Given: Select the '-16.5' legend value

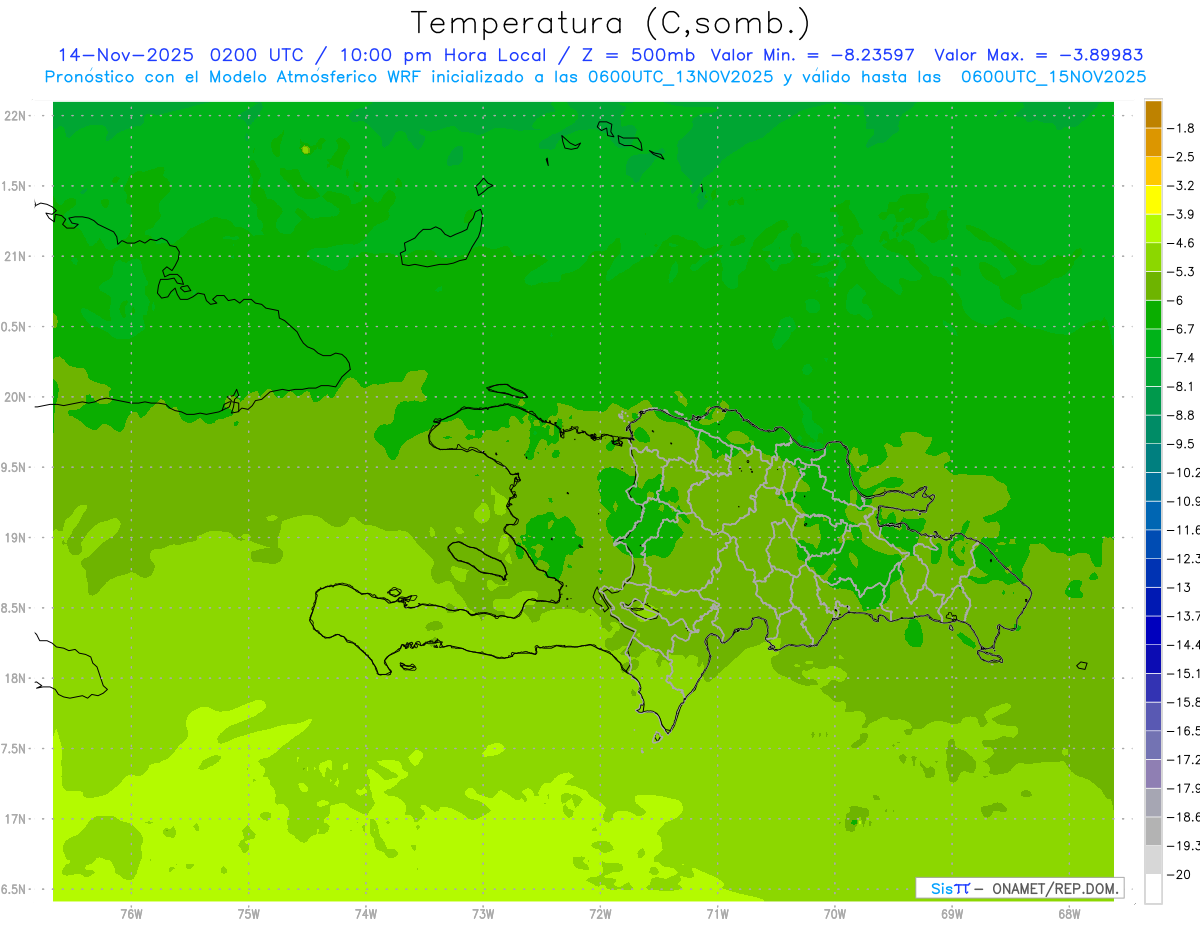Looking at the screenshot, I should click(1184, 731).
